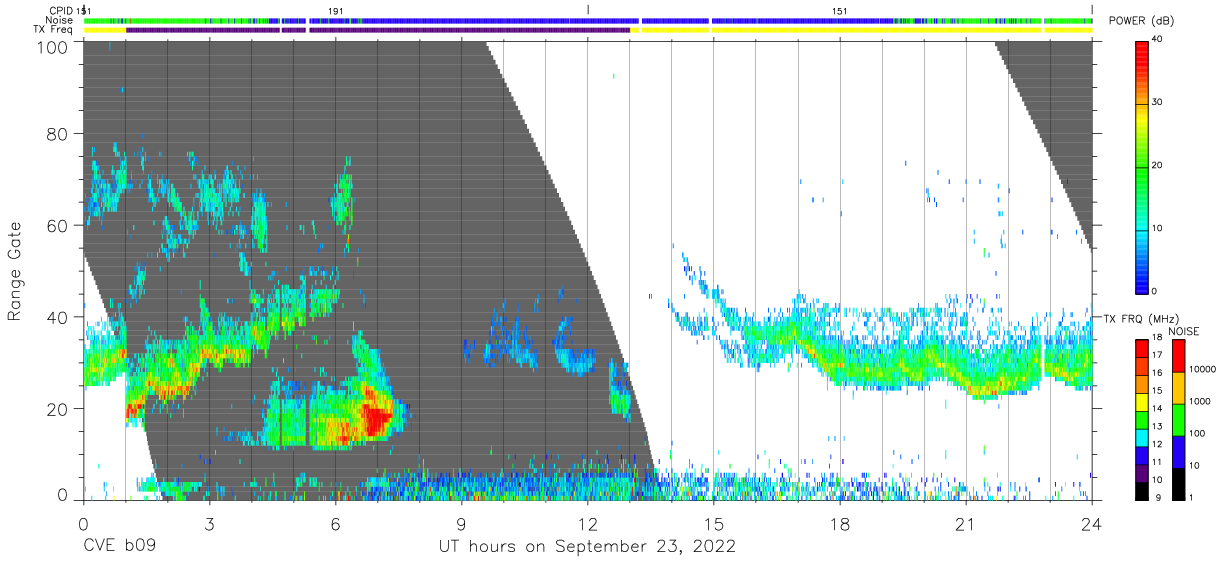
Task: Pick the green segment of the NOISE color bar
Action: point(1178,419)
